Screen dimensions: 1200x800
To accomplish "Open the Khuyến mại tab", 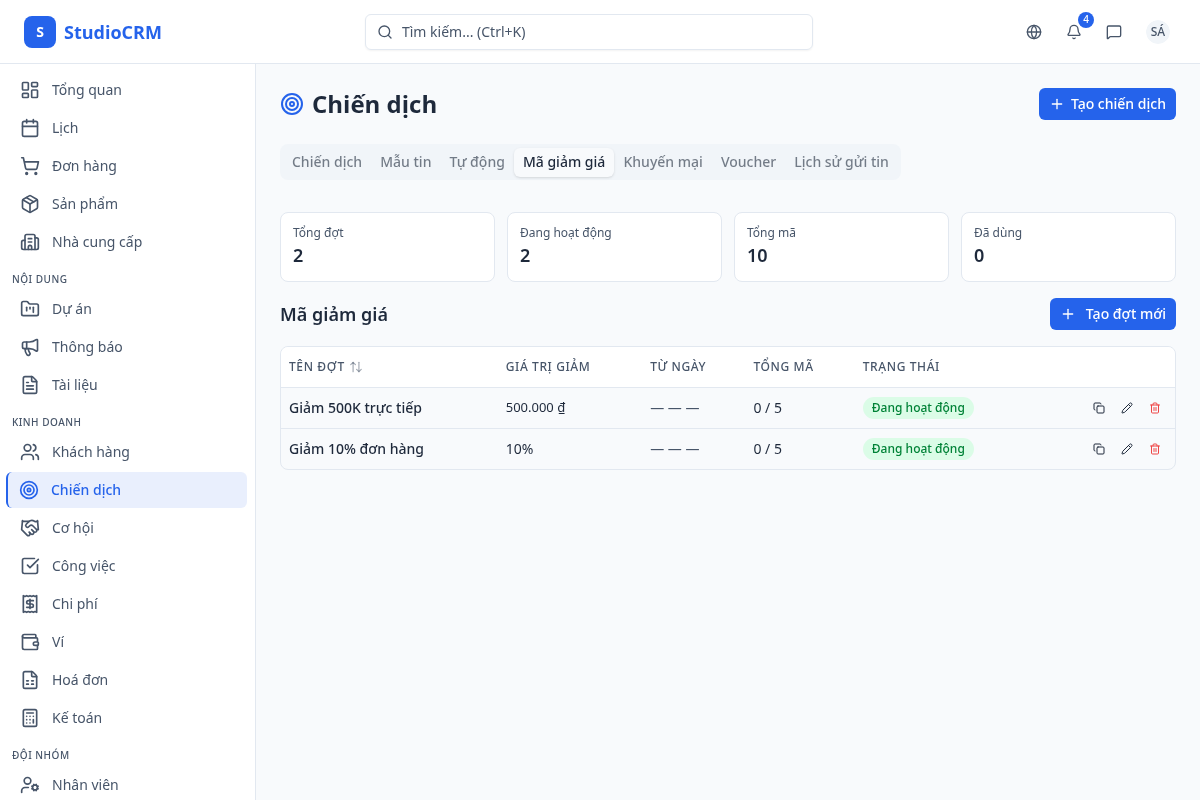I will coord(662,162).
